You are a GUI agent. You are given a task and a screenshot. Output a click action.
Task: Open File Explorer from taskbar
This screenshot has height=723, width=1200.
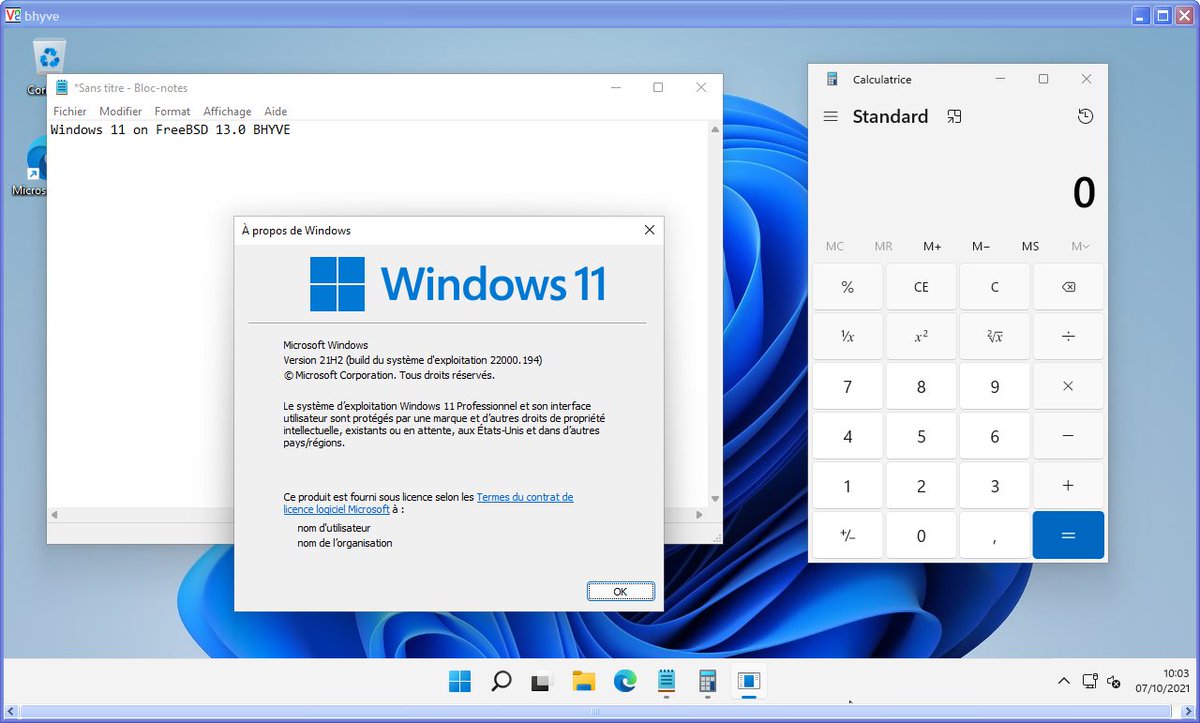[x=584, y=682]
